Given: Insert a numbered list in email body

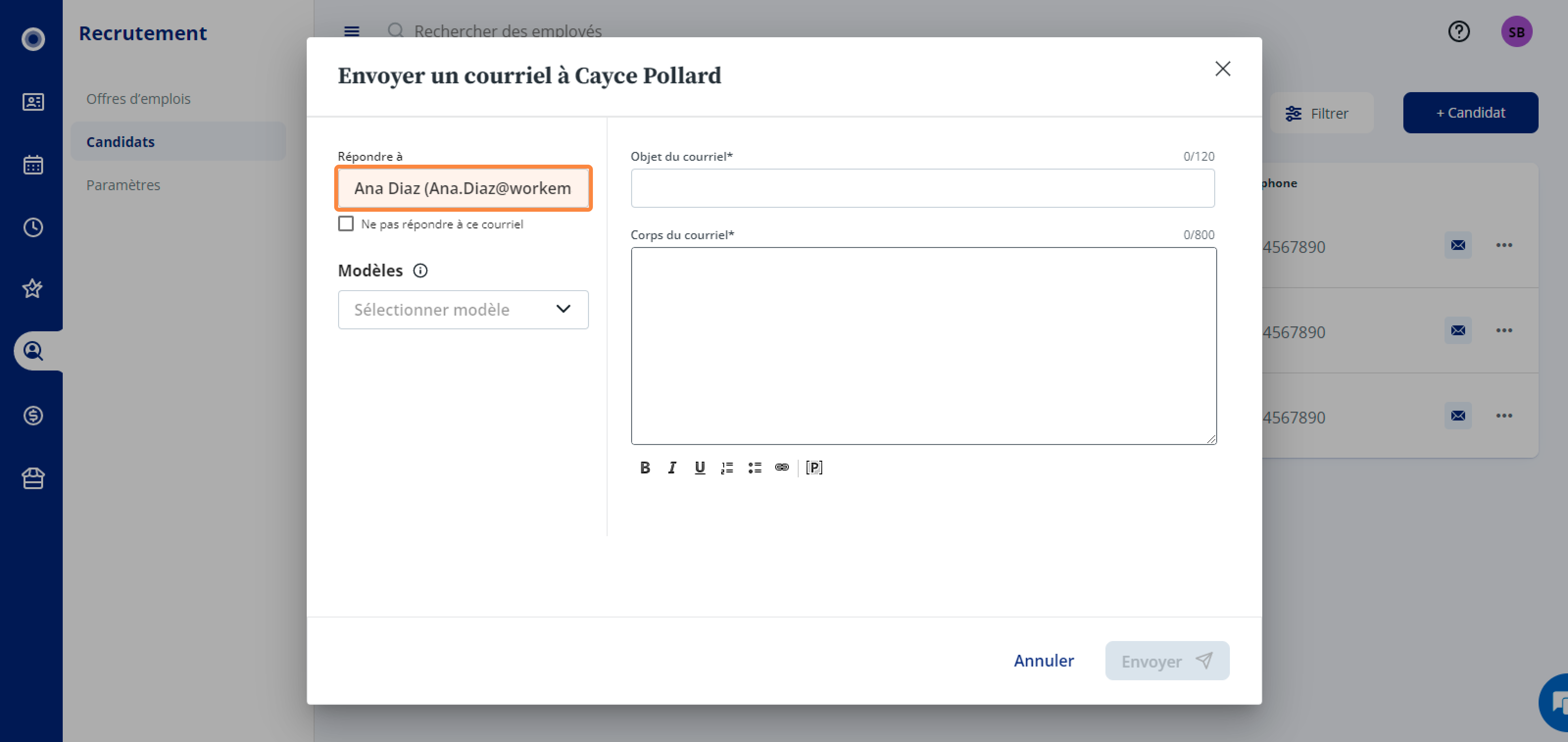Looking at the screenshot, I should pos(727,468).
